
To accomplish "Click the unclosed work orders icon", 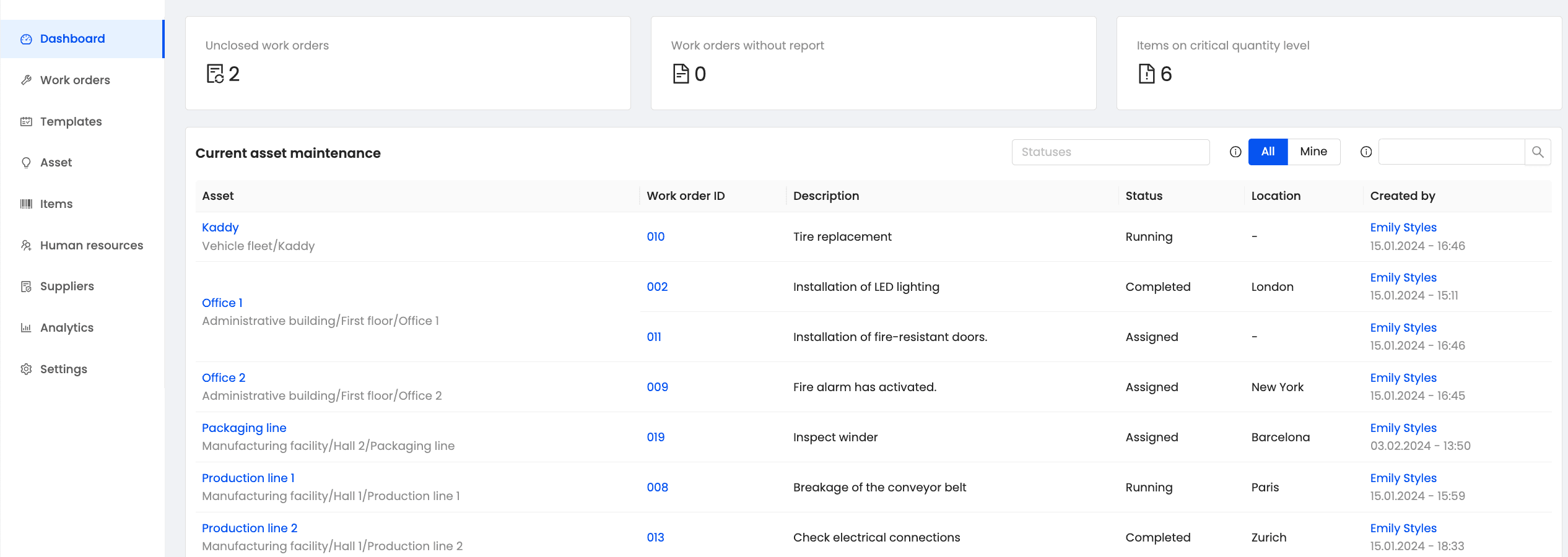I will click(215, 74).
